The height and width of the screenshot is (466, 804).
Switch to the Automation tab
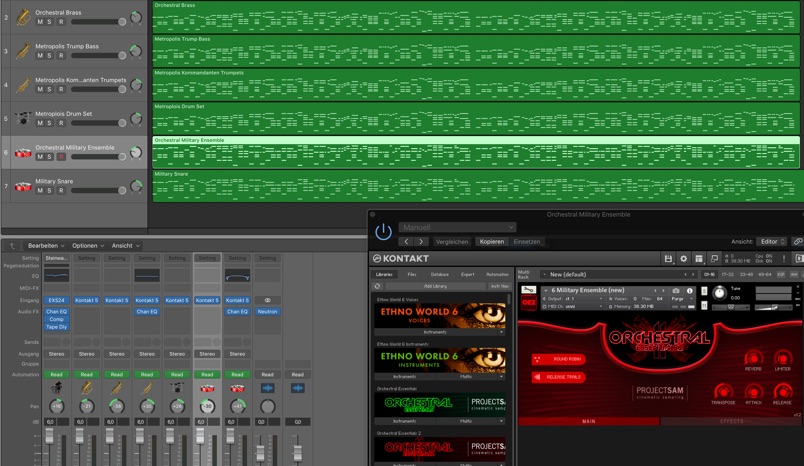(497, 274)
